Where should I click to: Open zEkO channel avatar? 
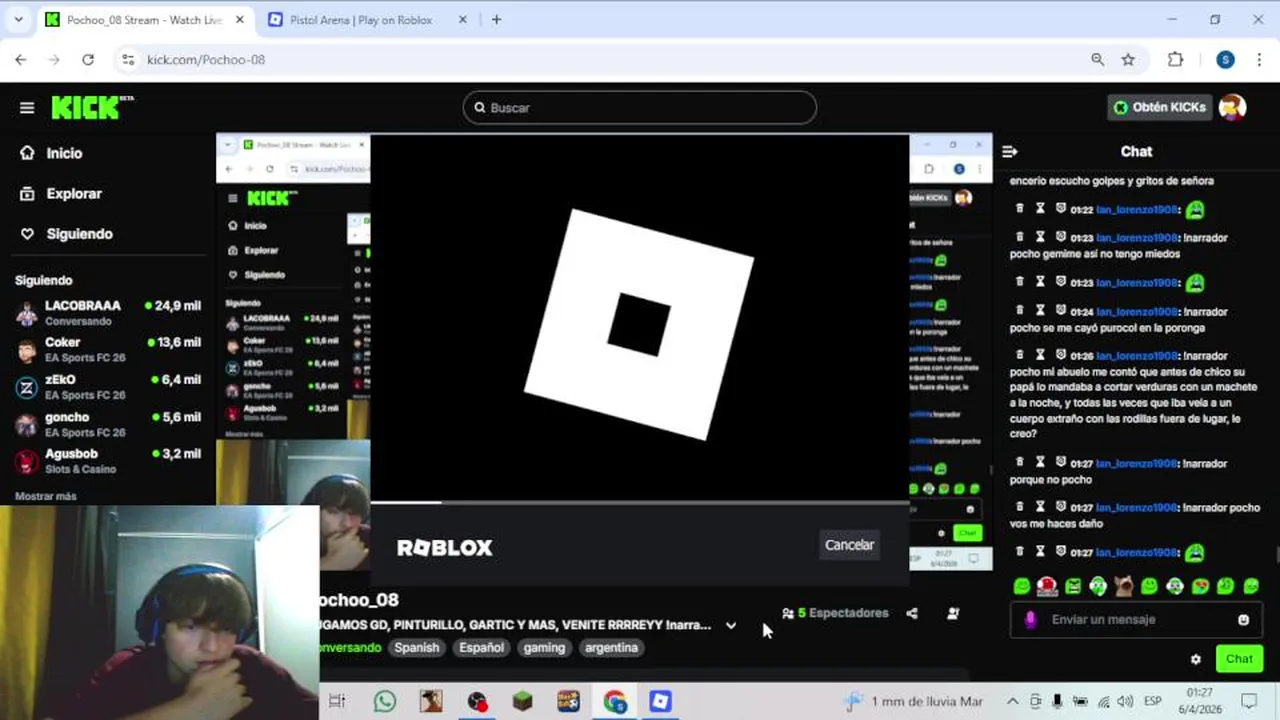tap(27, 387)
